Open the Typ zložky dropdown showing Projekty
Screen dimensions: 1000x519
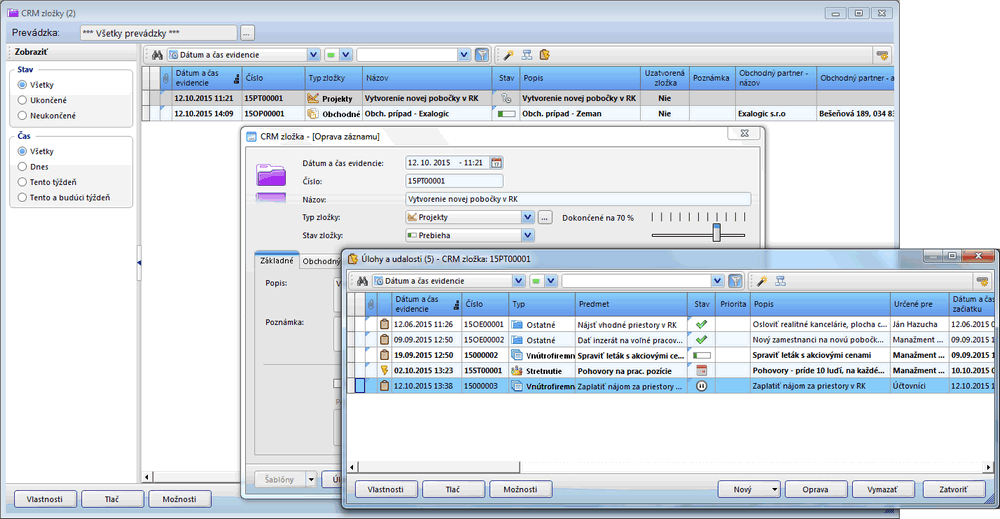(528, 217)
